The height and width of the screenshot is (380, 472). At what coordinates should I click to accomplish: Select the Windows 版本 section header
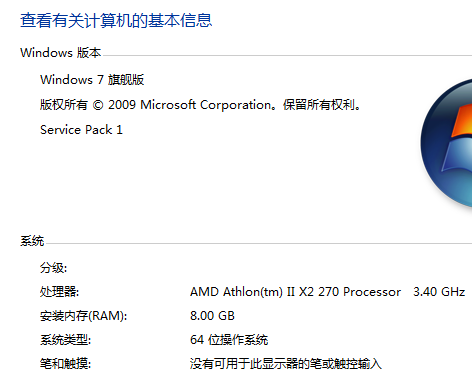[60, 53]
